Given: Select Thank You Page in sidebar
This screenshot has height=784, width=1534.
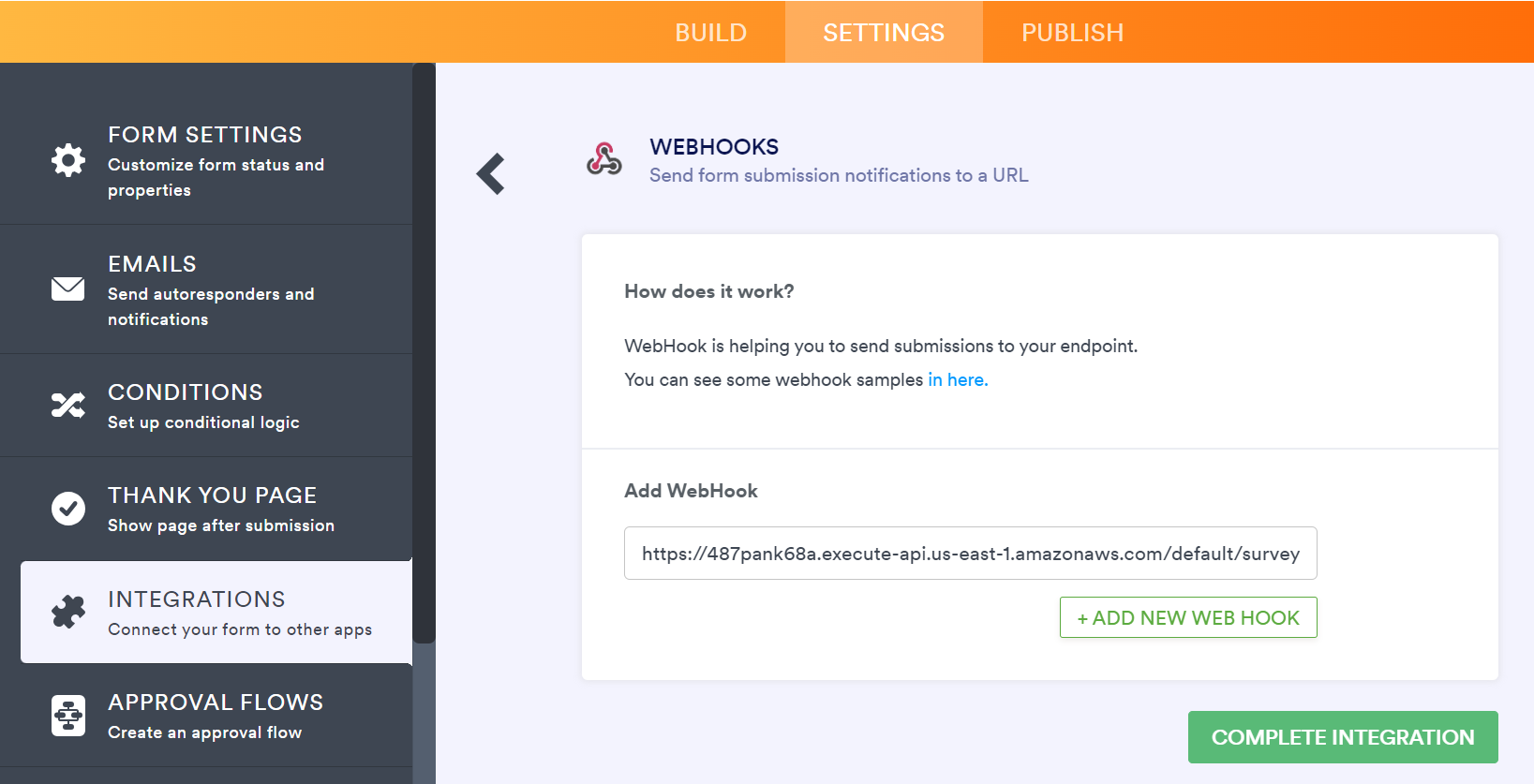Looking at the screenshot, I should tap(220, 509).
